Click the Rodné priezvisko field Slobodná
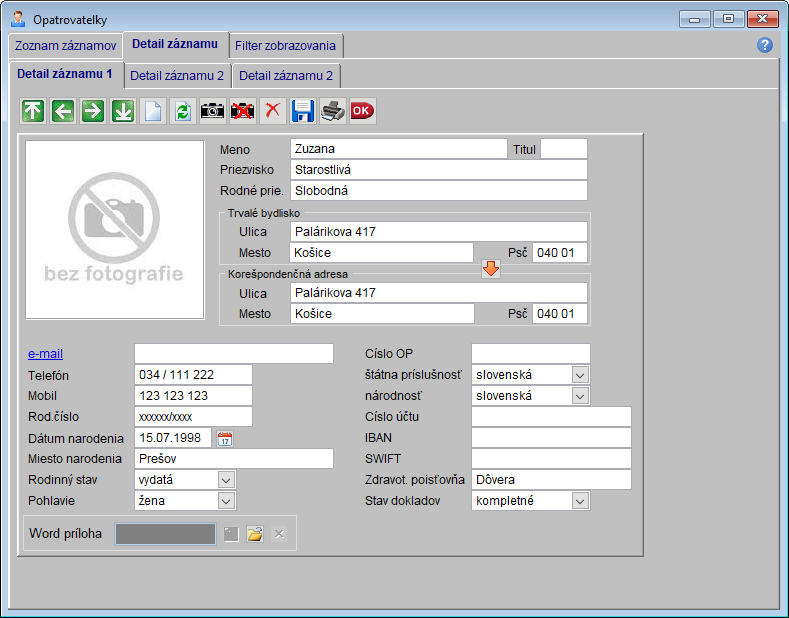The image size is (789, 618). coord(439,191)
